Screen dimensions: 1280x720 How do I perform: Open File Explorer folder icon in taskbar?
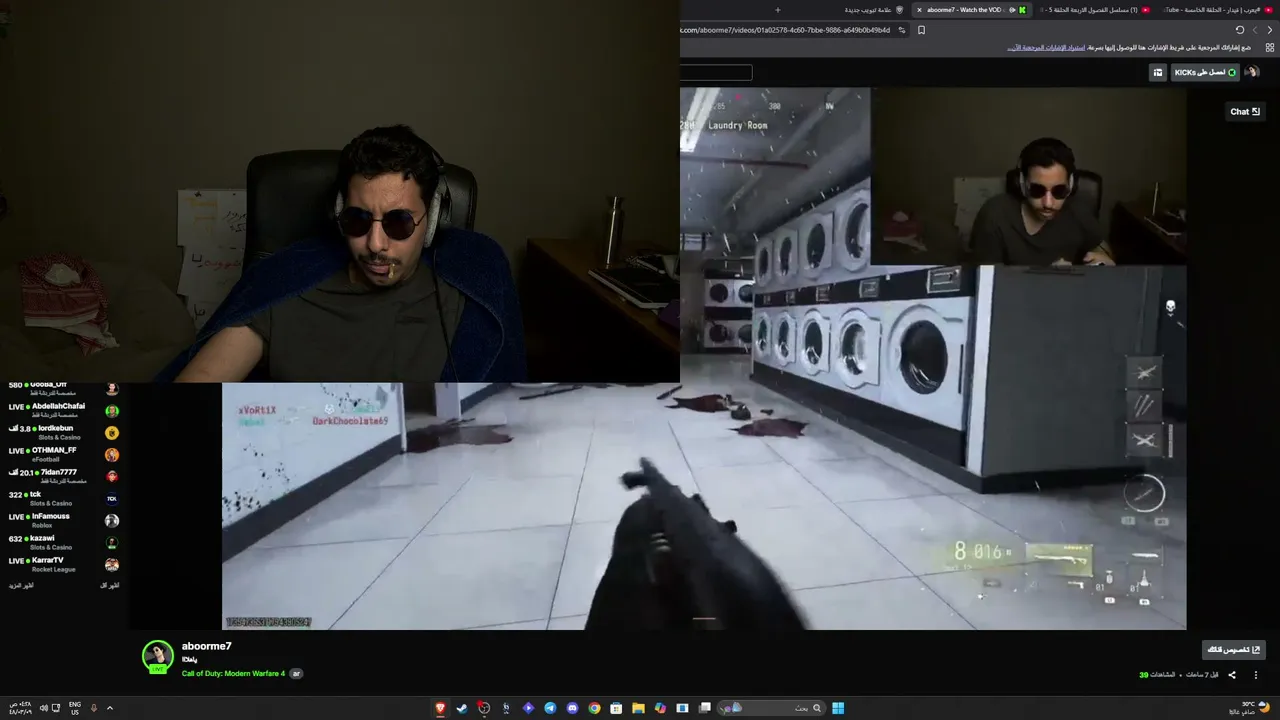coord(638,708)
